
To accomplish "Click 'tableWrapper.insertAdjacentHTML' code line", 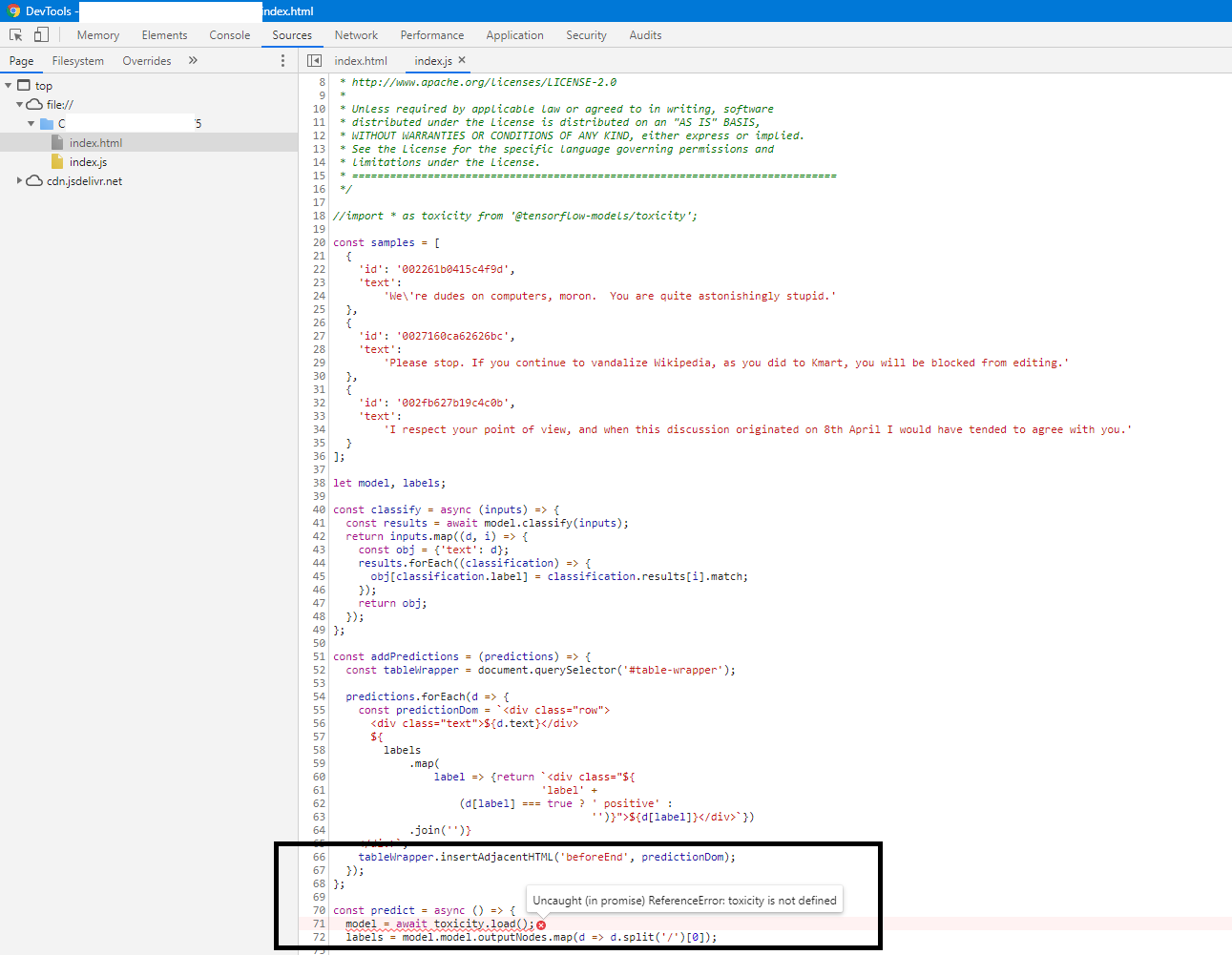I will pyautogui.click(x=547, y=857).
